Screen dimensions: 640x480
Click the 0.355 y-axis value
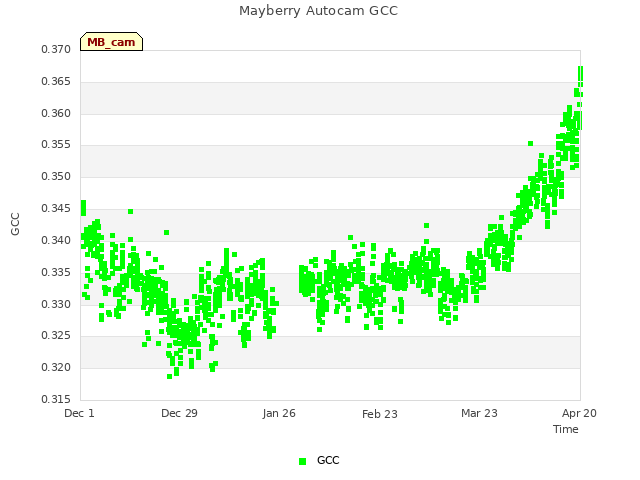56,144
